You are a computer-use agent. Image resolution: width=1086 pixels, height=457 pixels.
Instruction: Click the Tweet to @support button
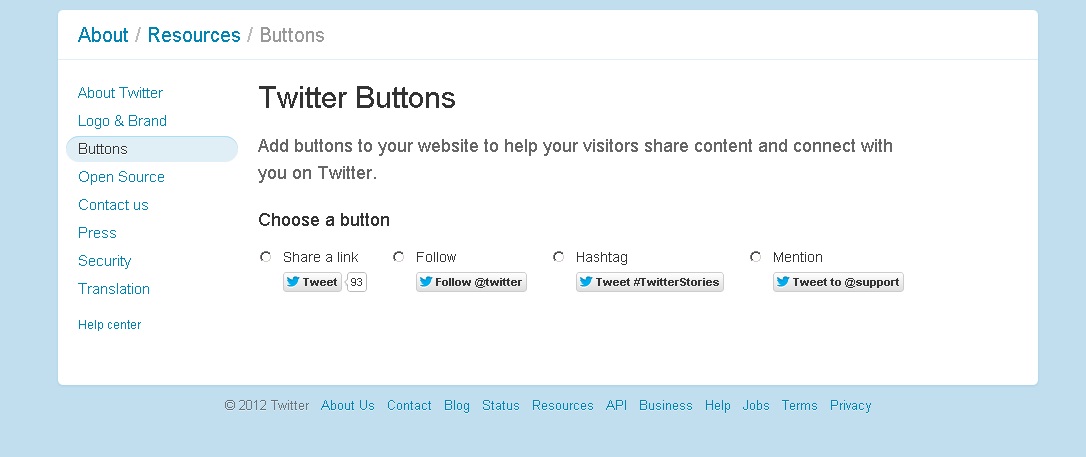pos(838,282)
